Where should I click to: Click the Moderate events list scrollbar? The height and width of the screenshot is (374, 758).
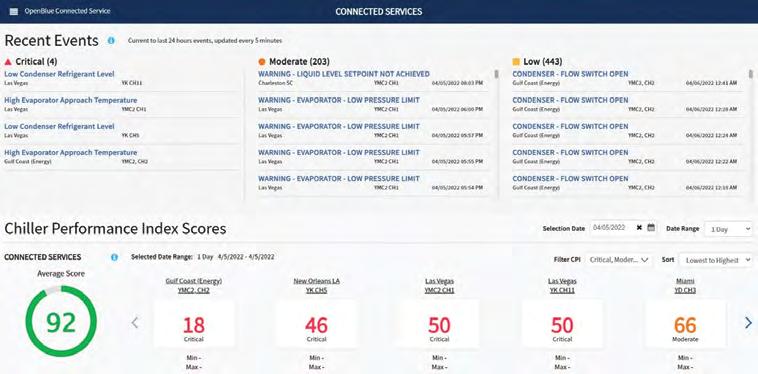click(496, 74)
